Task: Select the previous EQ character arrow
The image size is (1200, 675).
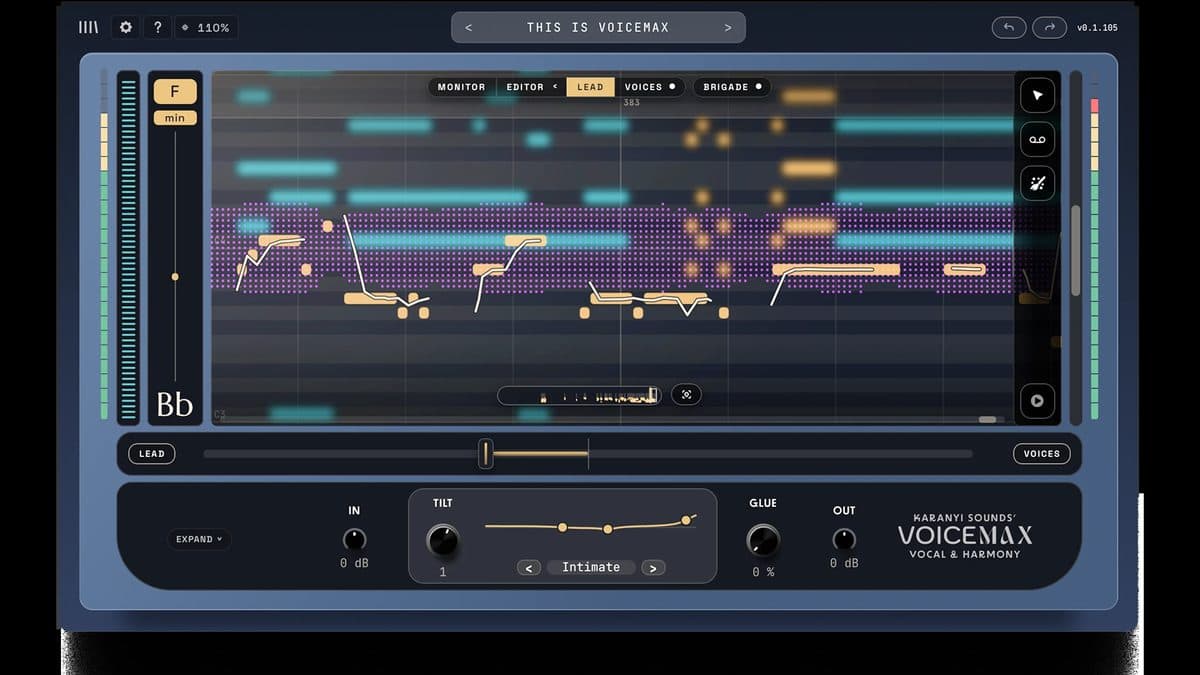Action: (529, 568)
